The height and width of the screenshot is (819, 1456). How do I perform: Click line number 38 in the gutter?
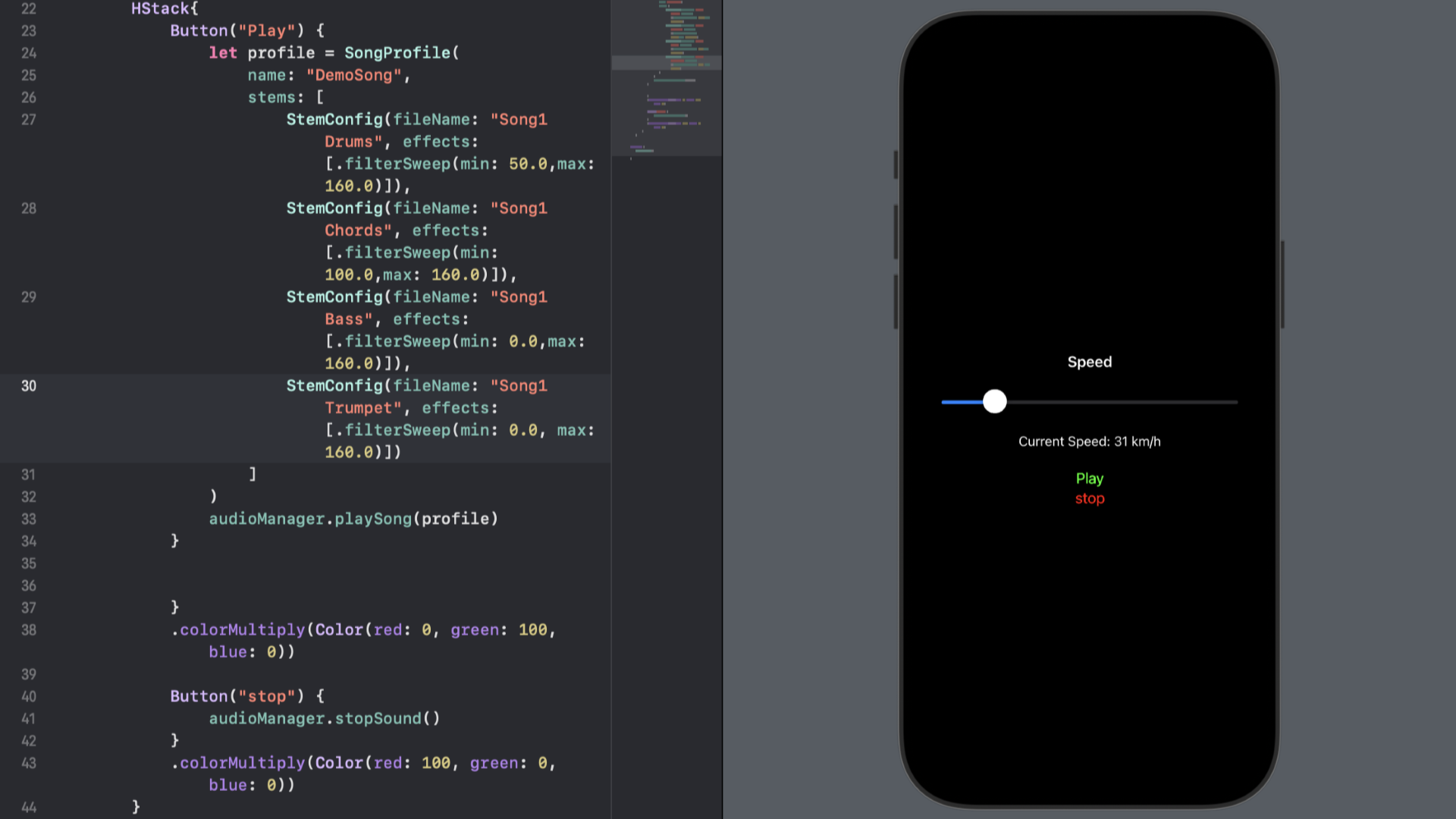point(29,630)
